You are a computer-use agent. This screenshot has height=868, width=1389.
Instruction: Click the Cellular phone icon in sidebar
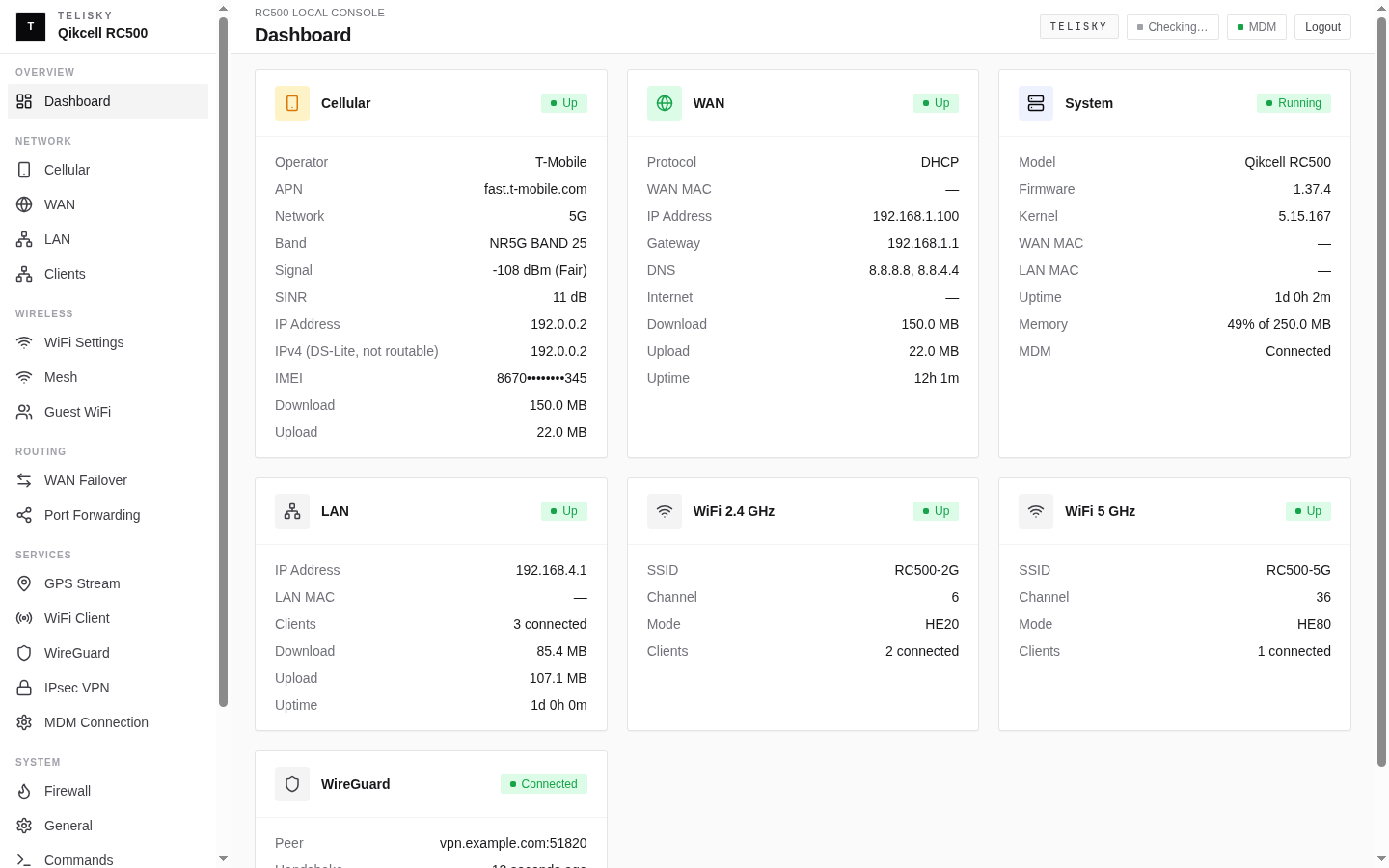[x=24, y=170]
